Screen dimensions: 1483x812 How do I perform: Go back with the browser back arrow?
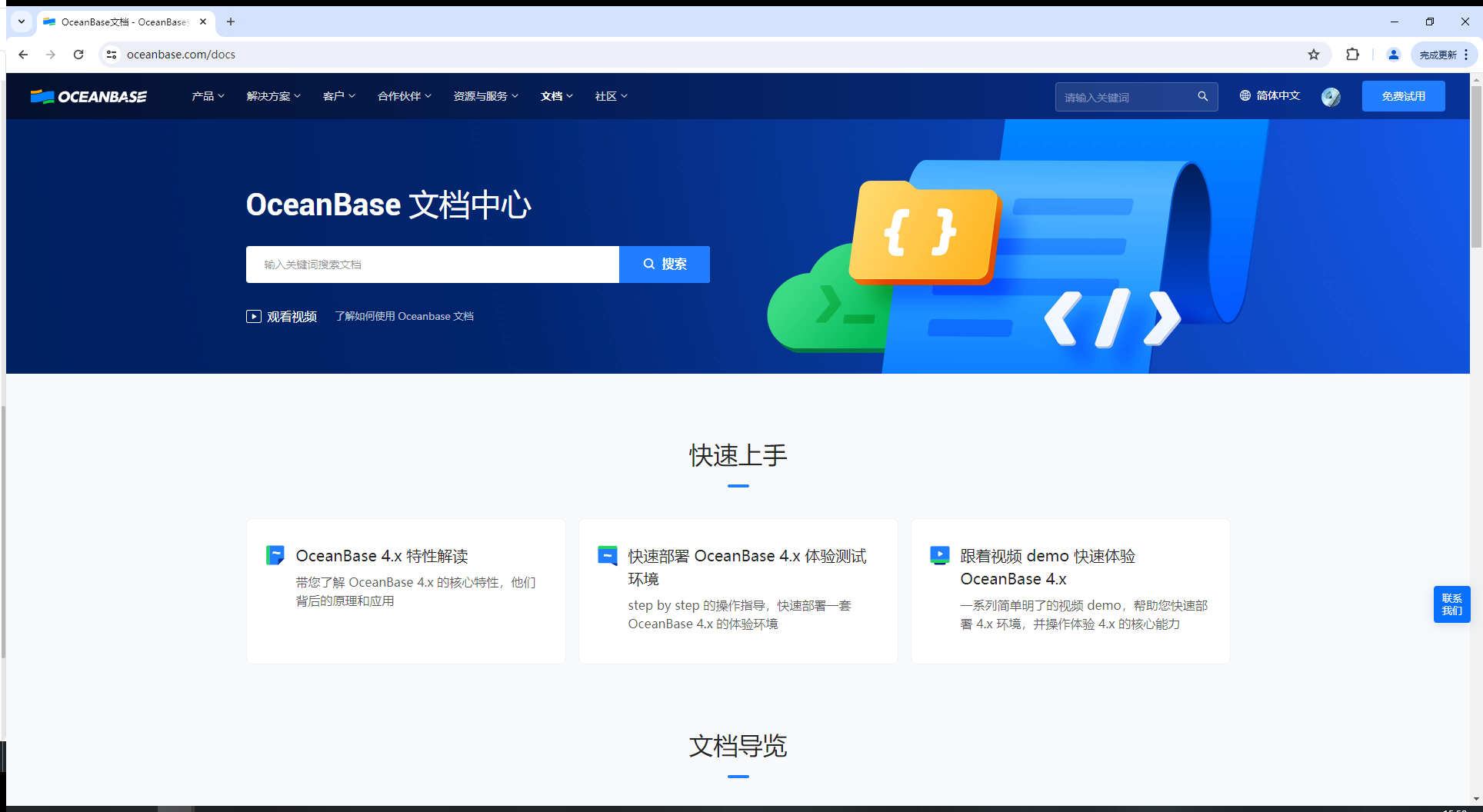point(23,55)
